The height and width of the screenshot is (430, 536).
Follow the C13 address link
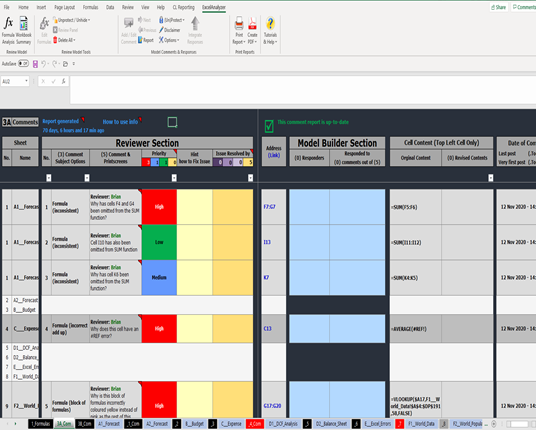[267, 328]
